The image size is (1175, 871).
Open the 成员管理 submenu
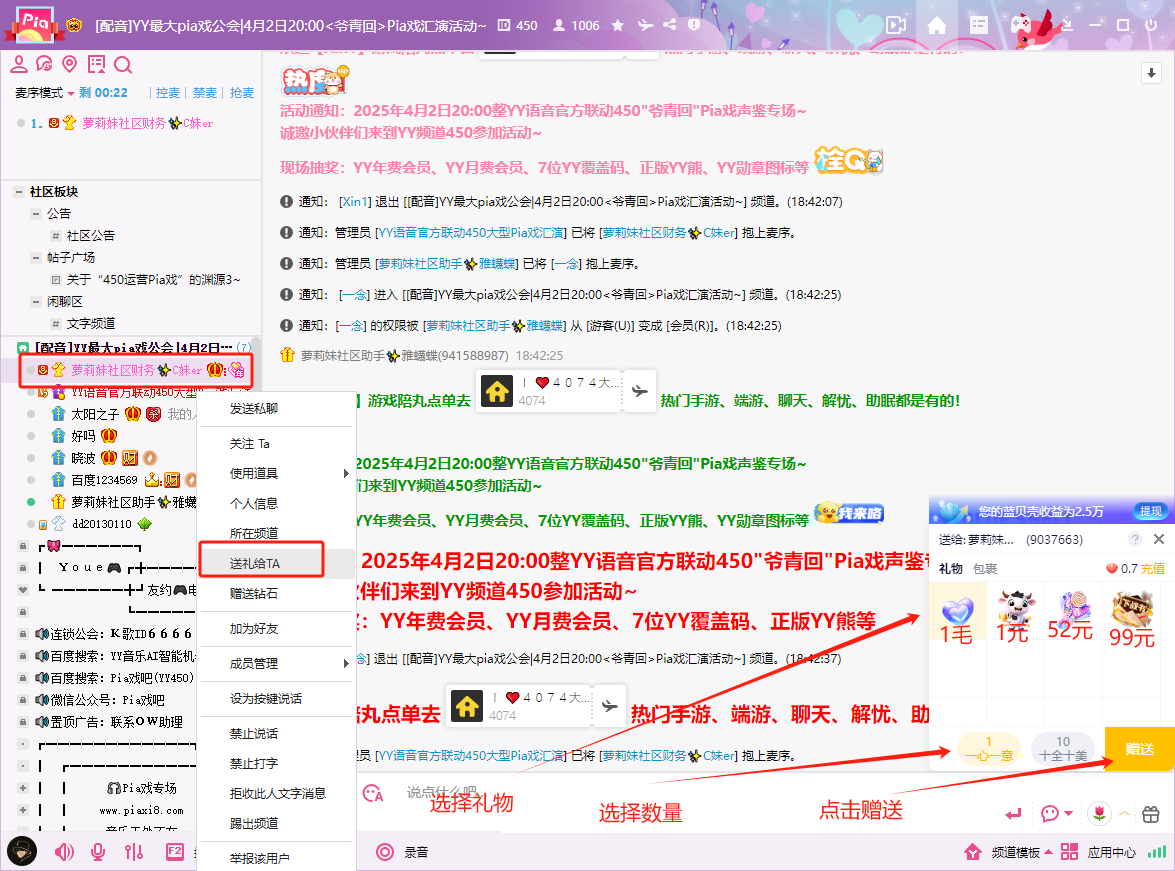point(276,663)
